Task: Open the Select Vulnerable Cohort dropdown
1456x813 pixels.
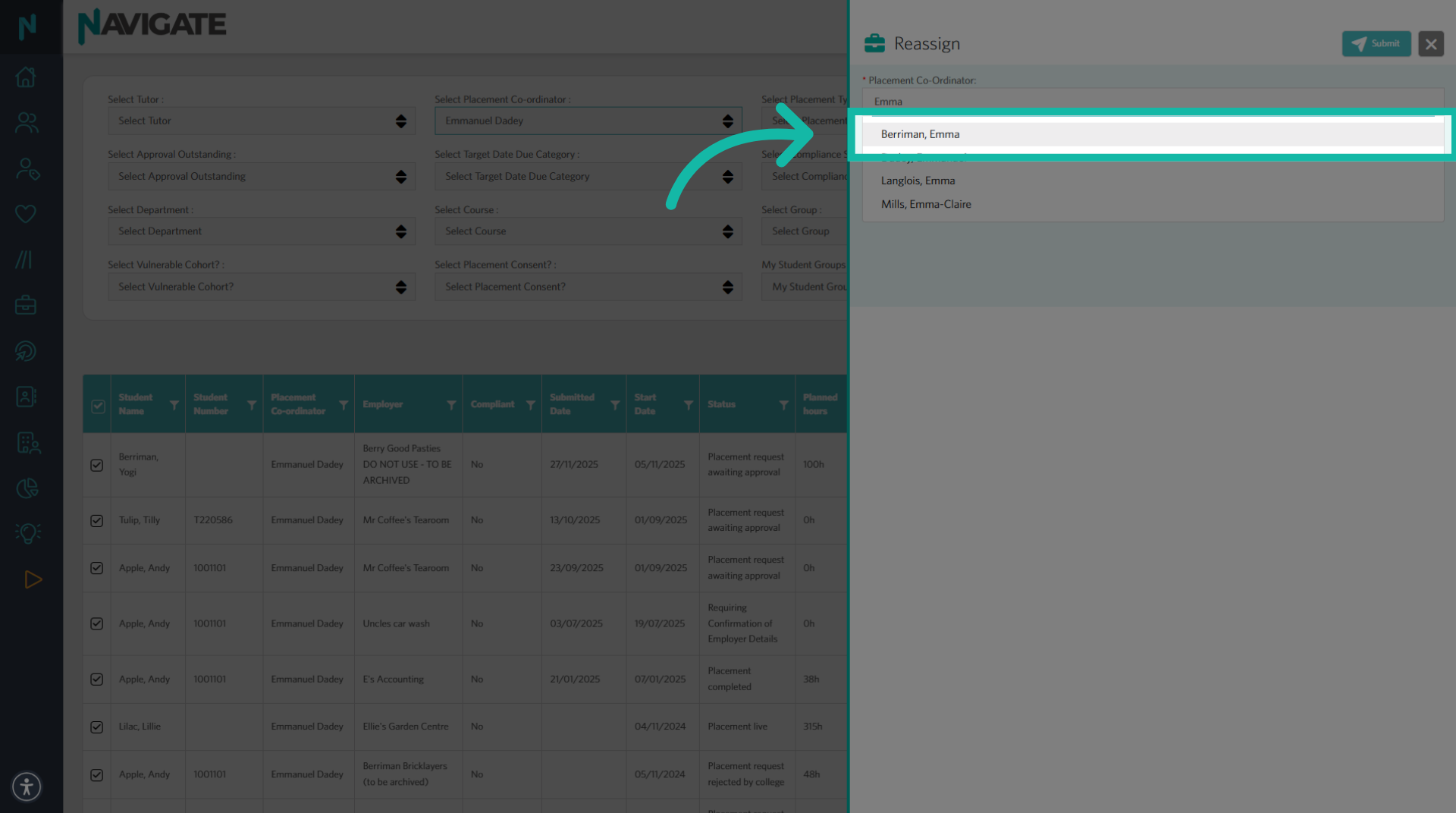Action: pos(262,287)
